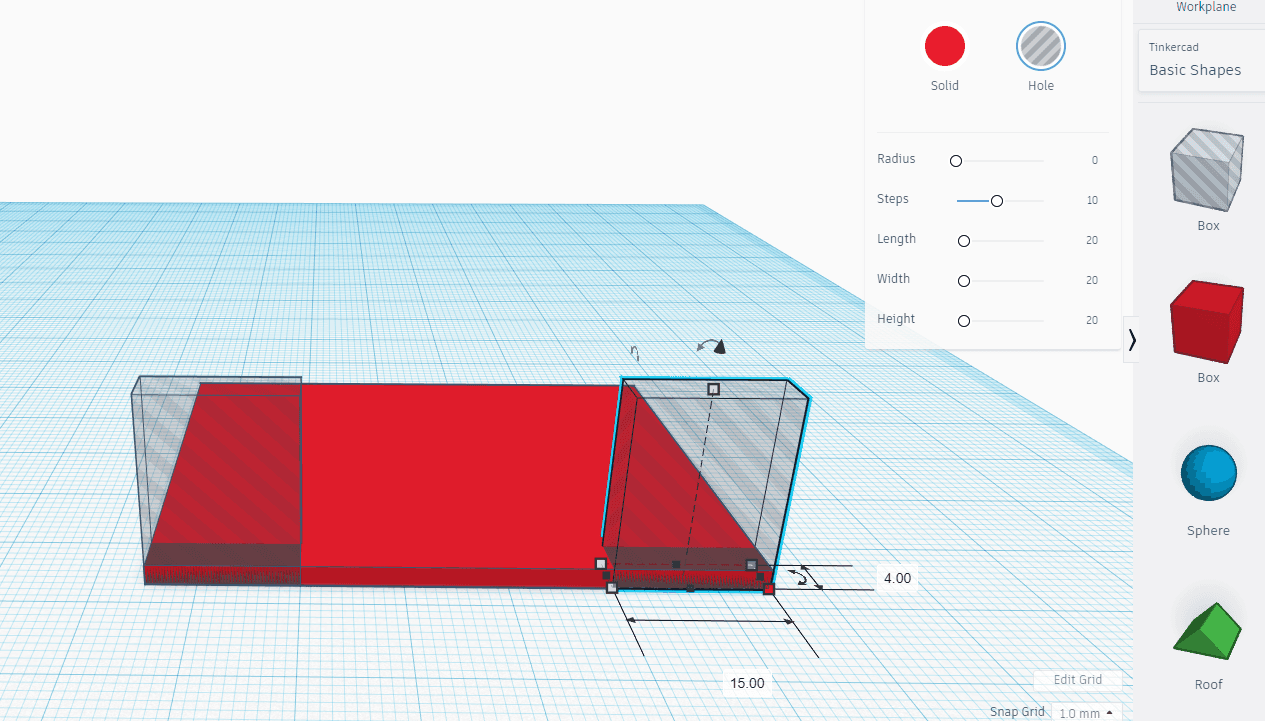Click the 15.00 dimension input field
The height and width of the screenshot is (721, 1265).
click(748, 682)
